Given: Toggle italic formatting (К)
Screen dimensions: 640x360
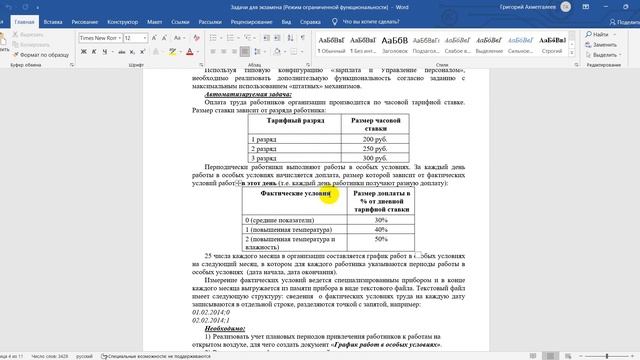Looking at the screenshot, I should [94, 52].
